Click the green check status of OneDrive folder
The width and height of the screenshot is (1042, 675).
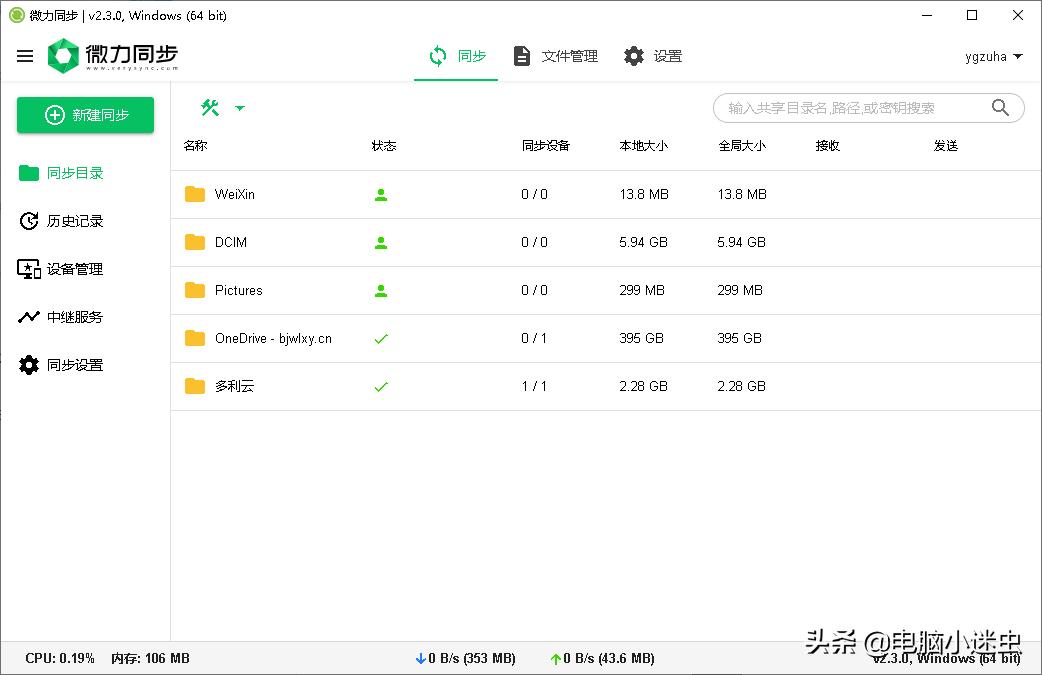tap(380, 338)
